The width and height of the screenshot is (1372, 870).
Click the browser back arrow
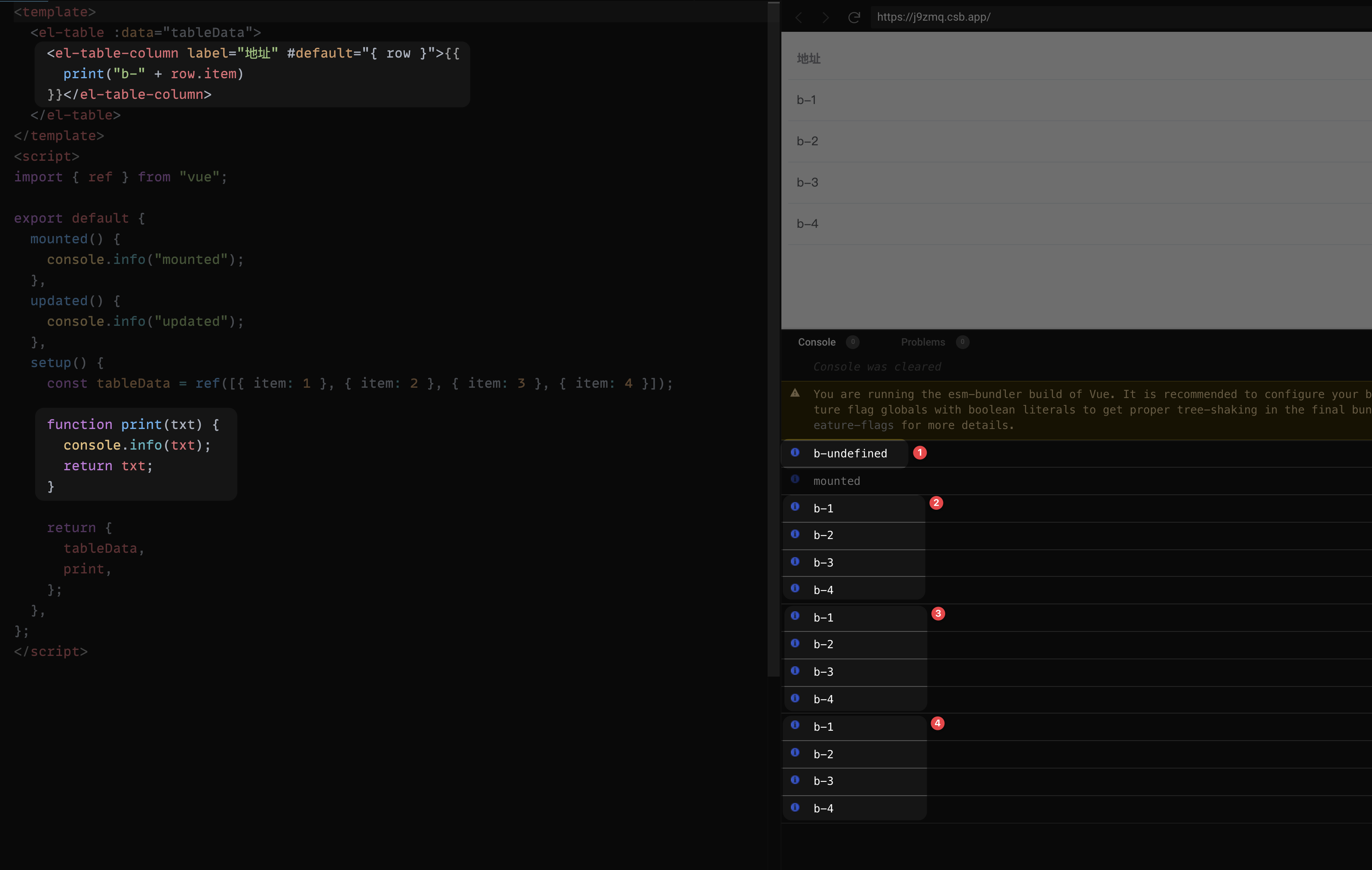[x=799, y=18]
